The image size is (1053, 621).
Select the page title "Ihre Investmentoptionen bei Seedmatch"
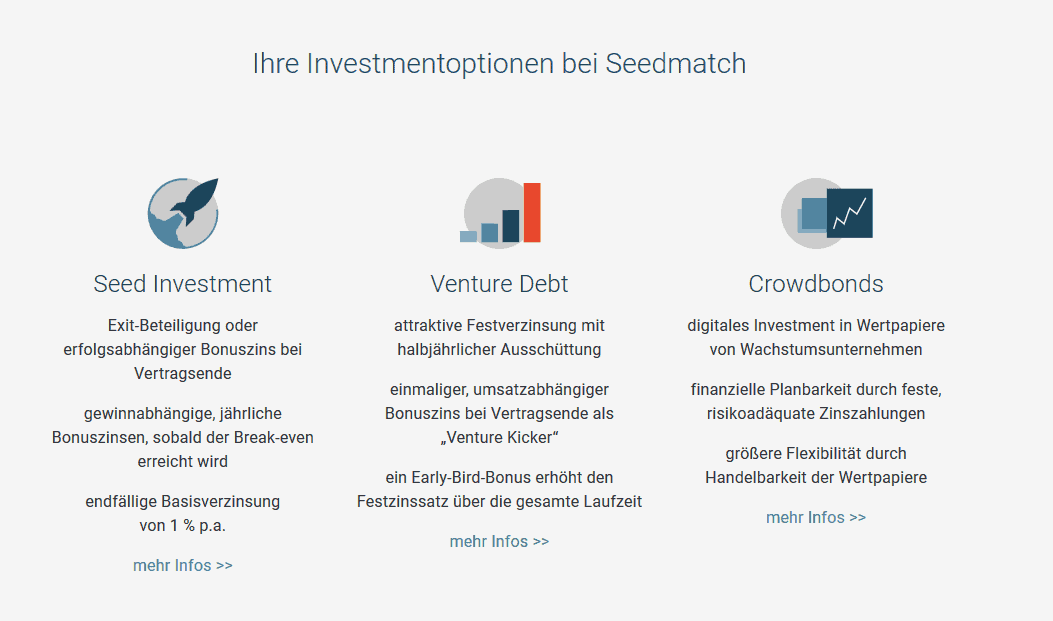499,64
